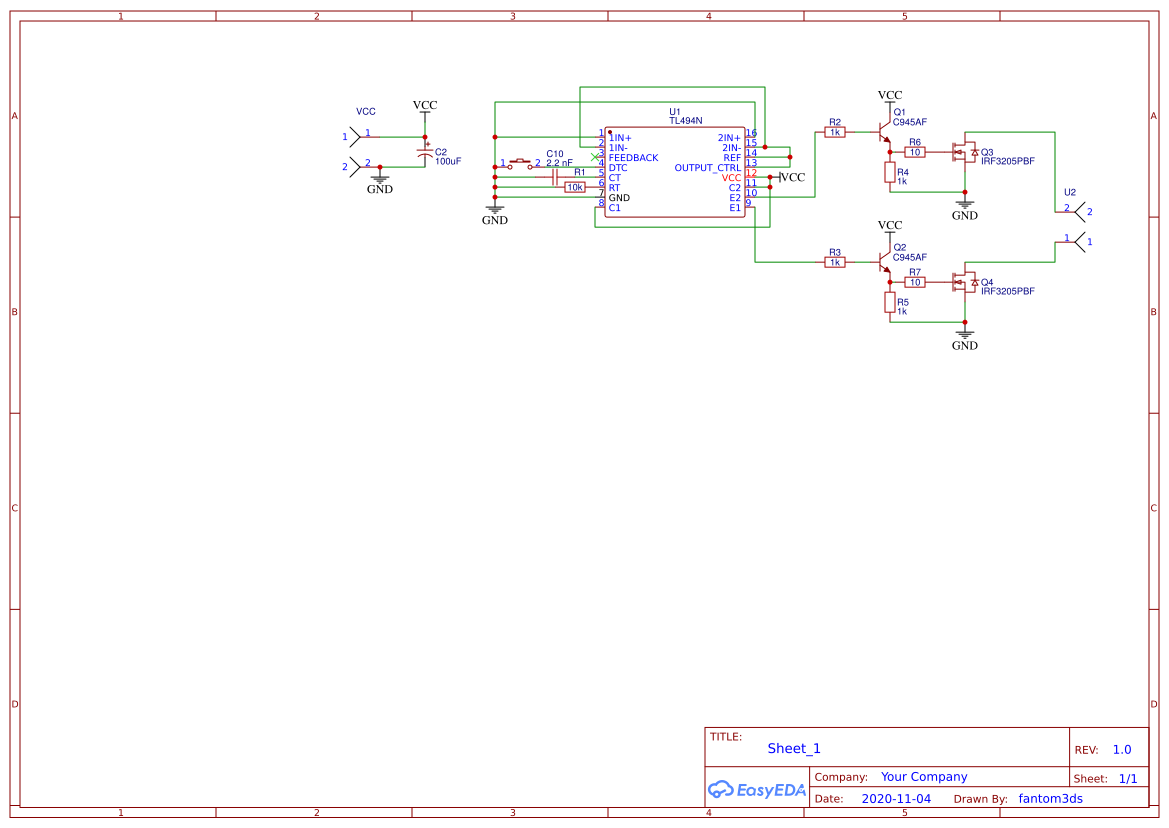The height and width of the screenshot is (828, 1169).
Task: Pick the Q3 IRF3205PBF MOSFET symbol
Action: (x=965, y=152)
